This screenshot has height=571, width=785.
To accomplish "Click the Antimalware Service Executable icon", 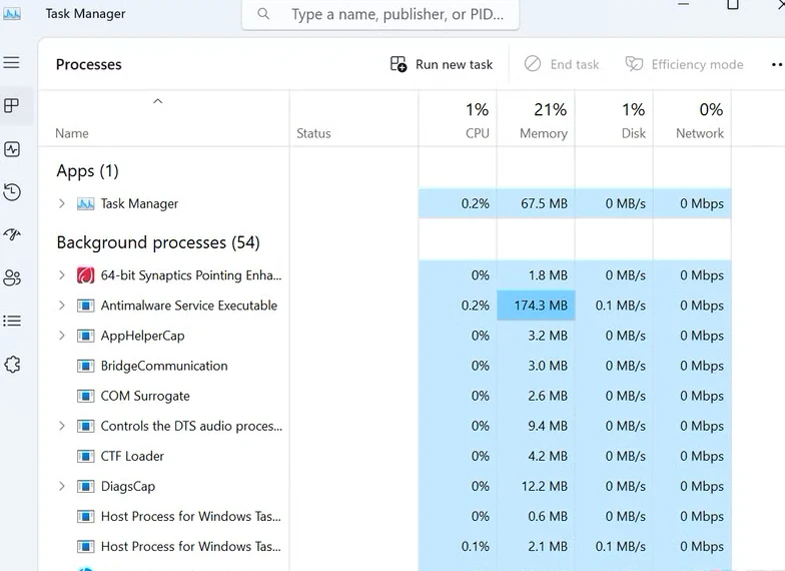I will (86, 305).
